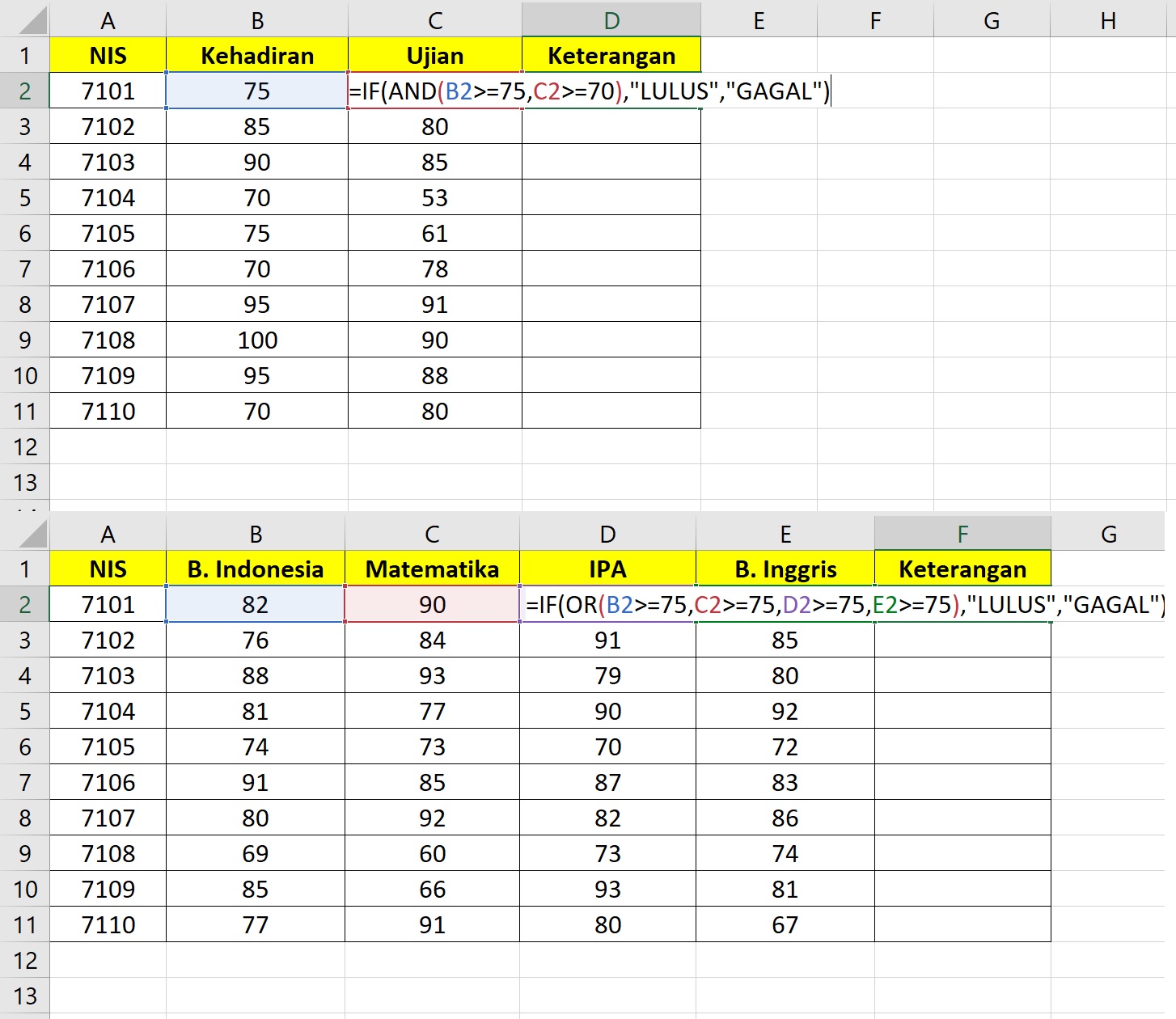Select column G header in the lower sheet
Screen dimensions: 1176x1019
[1108, 534]
